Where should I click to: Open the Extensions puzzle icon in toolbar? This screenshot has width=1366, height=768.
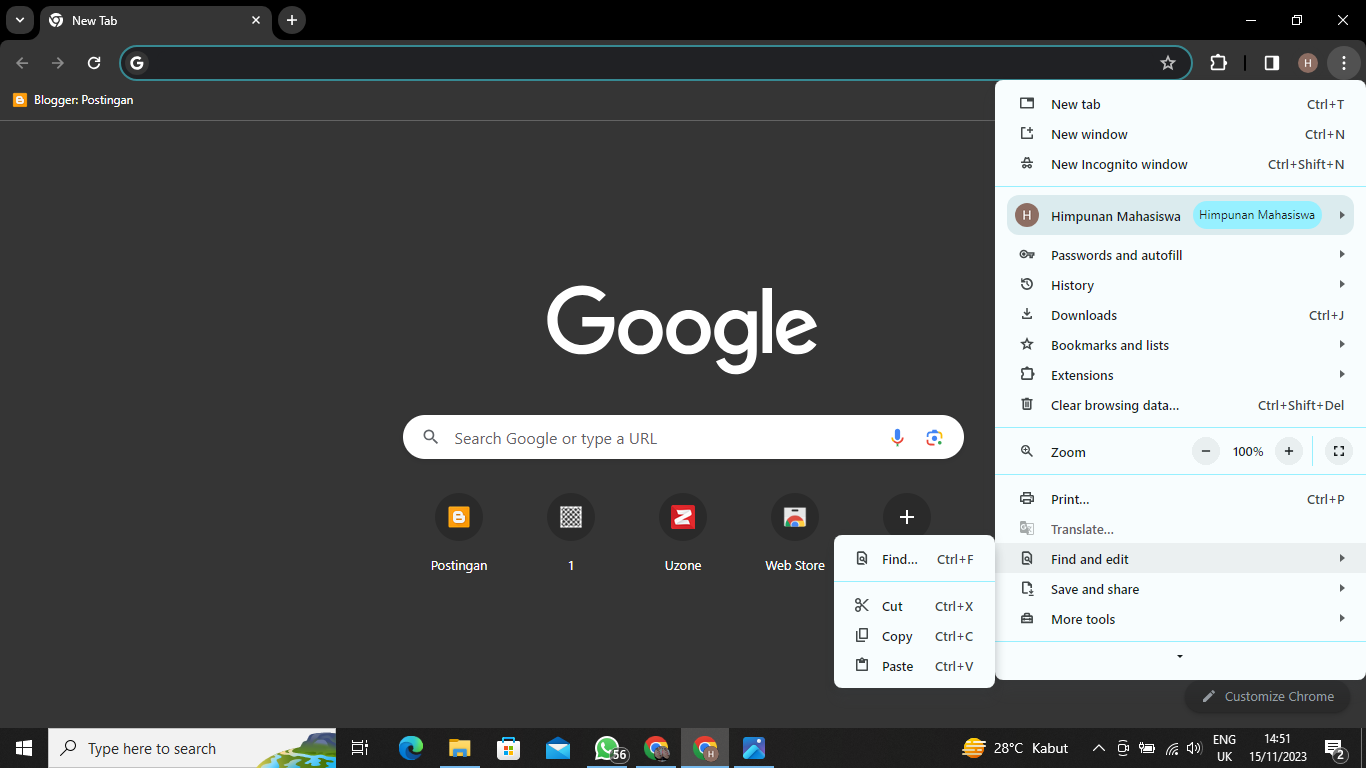click(x=1218, y=63)
